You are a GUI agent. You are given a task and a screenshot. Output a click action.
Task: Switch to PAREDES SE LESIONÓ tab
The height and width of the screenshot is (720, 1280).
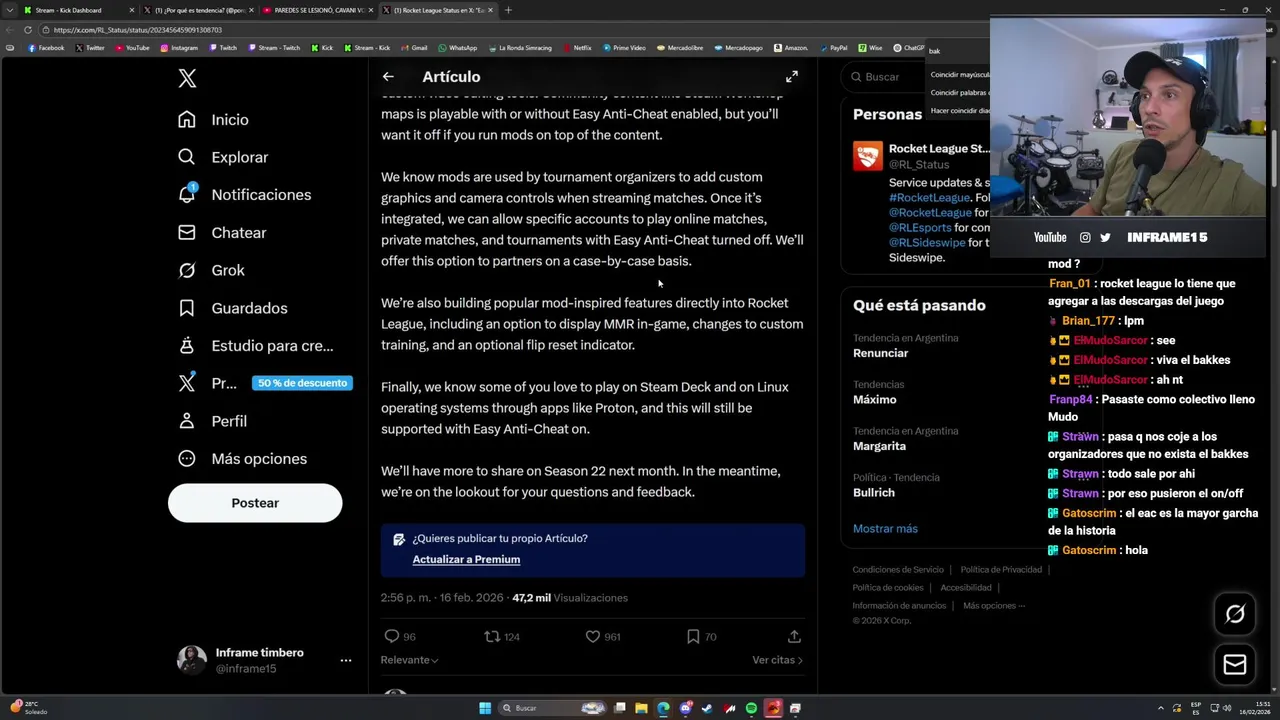point(317,10)
